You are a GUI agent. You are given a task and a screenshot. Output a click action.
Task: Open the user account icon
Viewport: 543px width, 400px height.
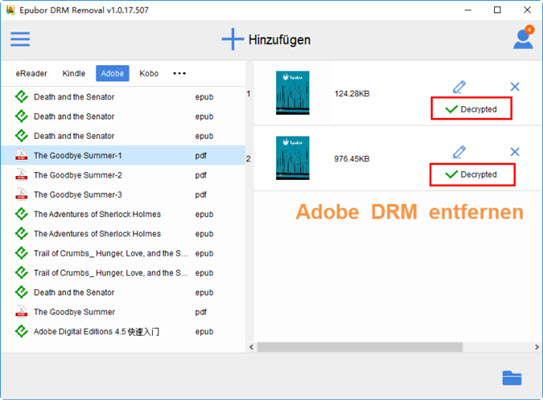tap(523, 38)
